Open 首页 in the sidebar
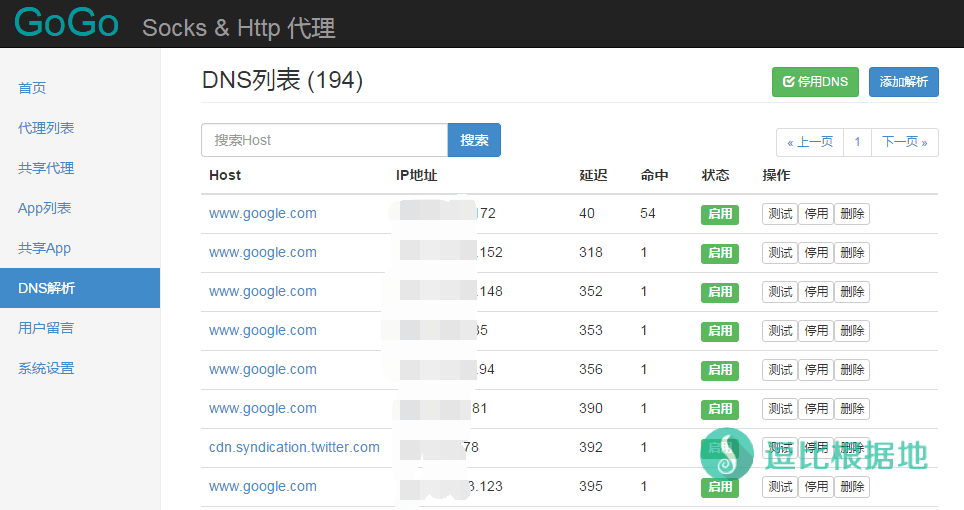 click(32, 88)
